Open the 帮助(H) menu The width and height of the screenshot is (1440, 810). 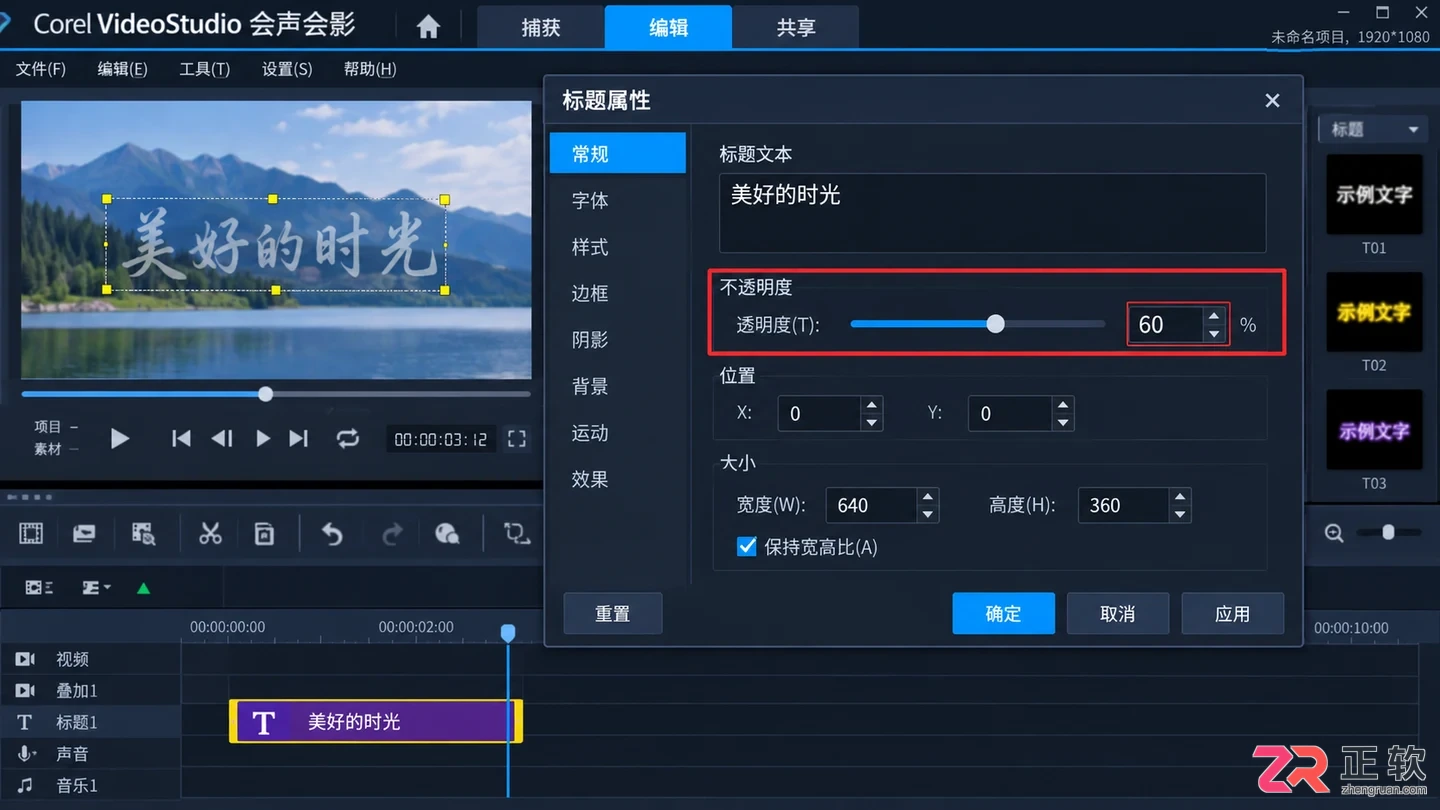(370, 69)
